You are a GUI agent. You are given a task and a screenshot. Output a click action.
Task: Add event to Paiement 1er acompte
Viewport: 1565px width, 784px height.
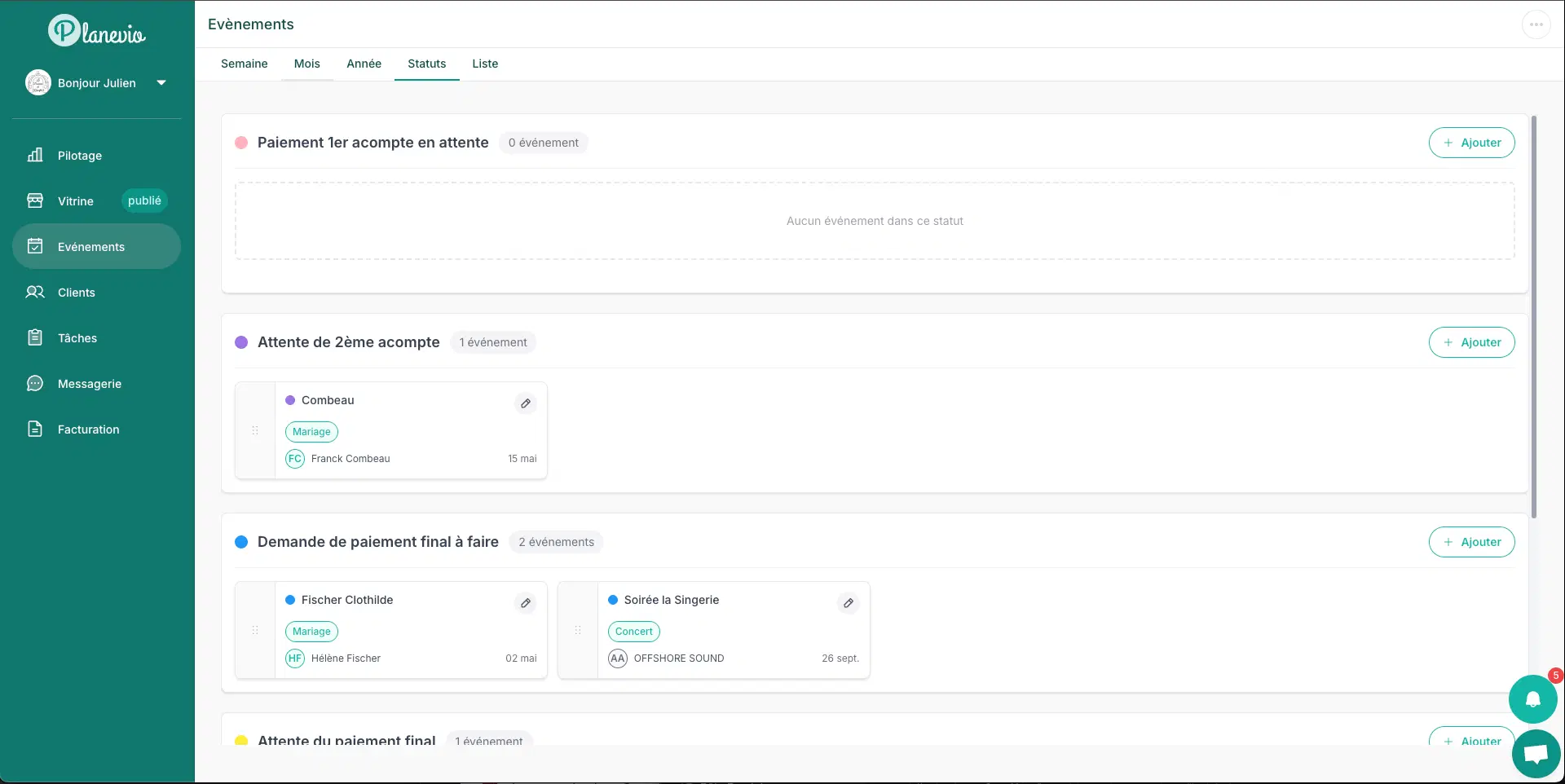pyautogui.click(x=1471, y=143)
